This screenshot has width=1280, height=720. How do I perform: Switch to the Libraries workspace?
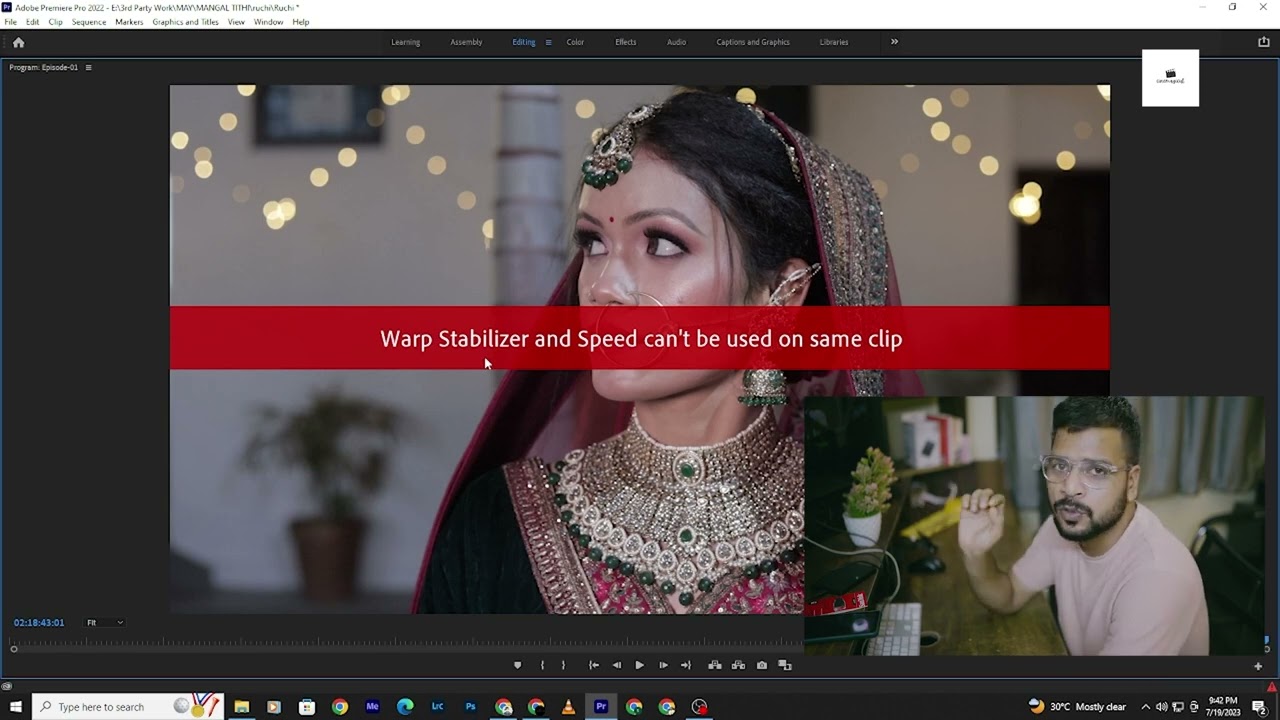(x=833, y=42)
